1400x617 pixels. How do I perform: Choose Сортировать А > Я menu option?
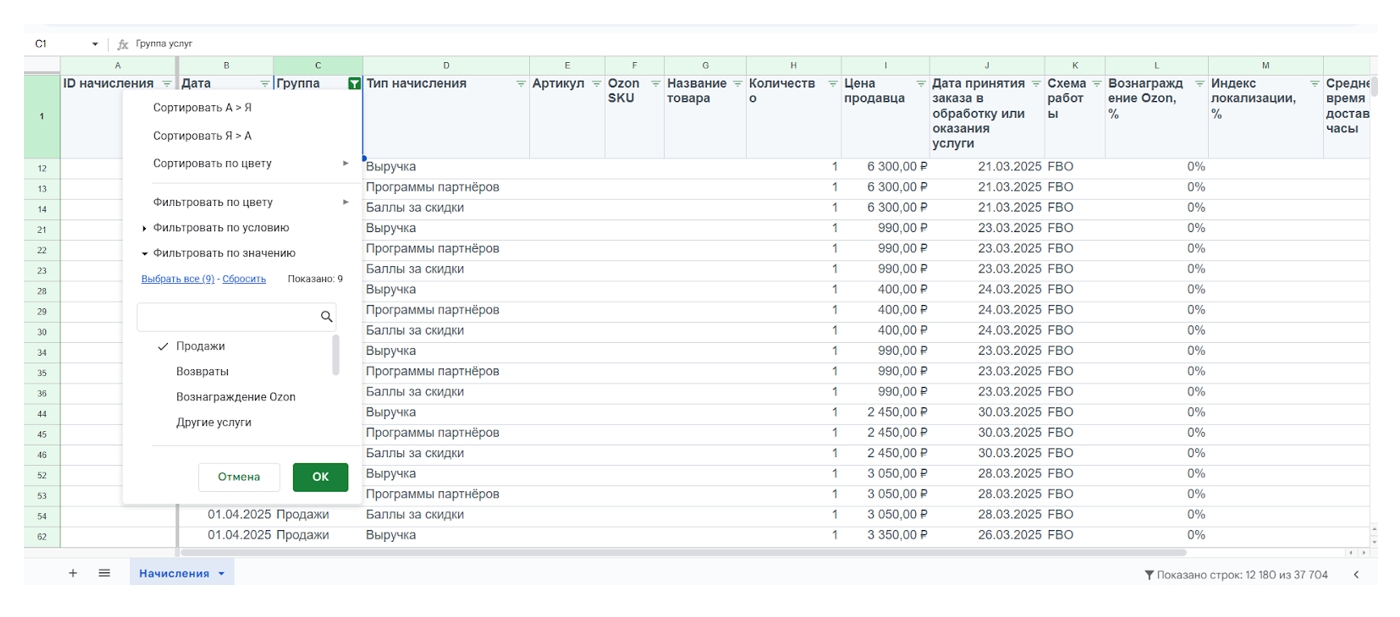[202, 108]
